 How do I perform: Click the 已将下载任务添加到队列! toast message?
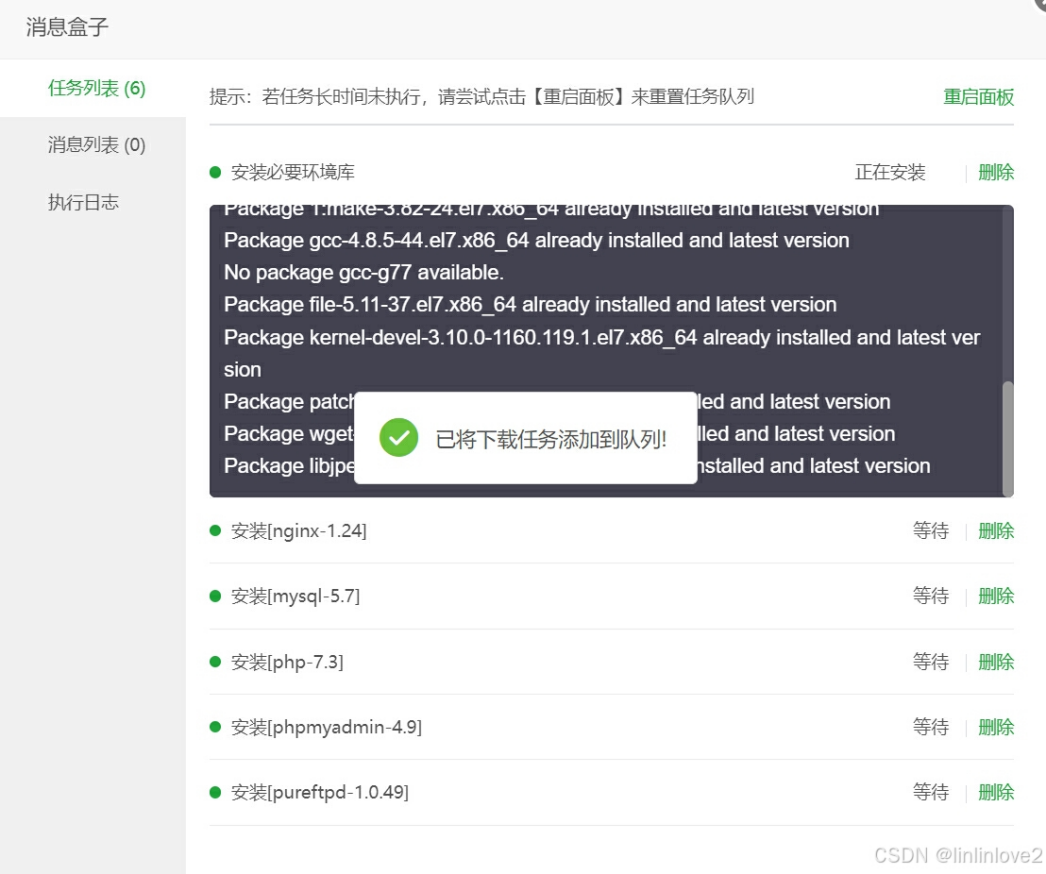coord(550,439)
